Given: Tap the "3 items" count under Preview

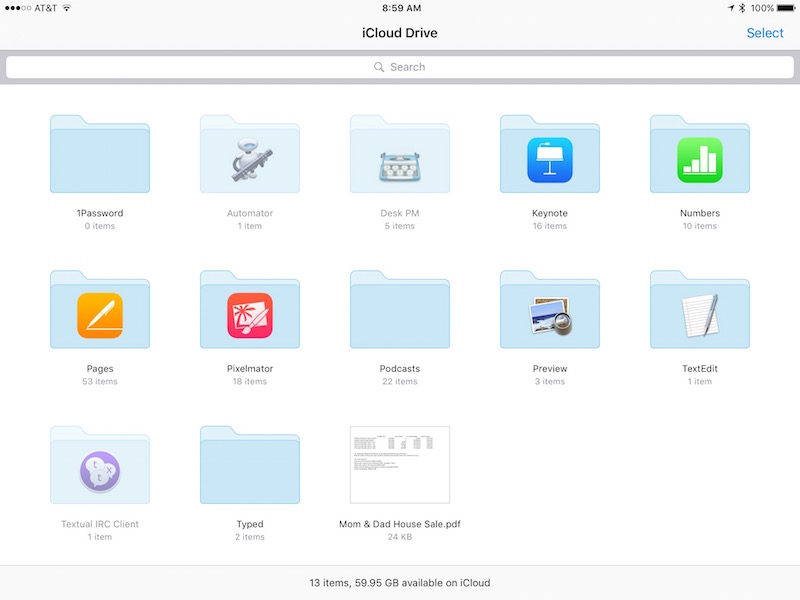Looking at the screenshot, I should pyautogui.click(x=550, y=382).
